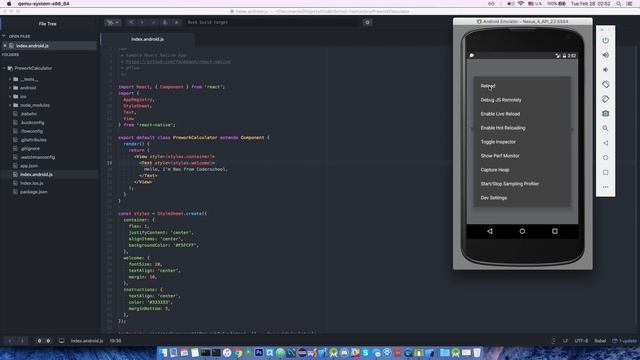Expand the ios folder
Viewport: 640px width, 360px height.
pos(10,96)
